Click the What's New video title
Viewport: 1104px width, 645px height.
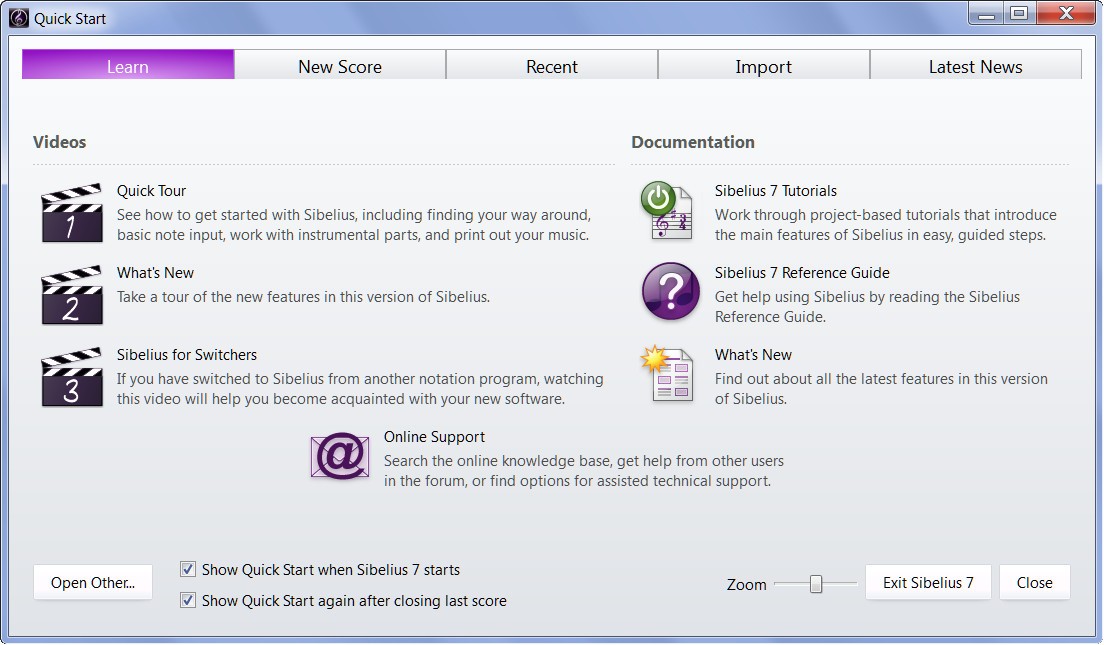[x=155, y=273]
